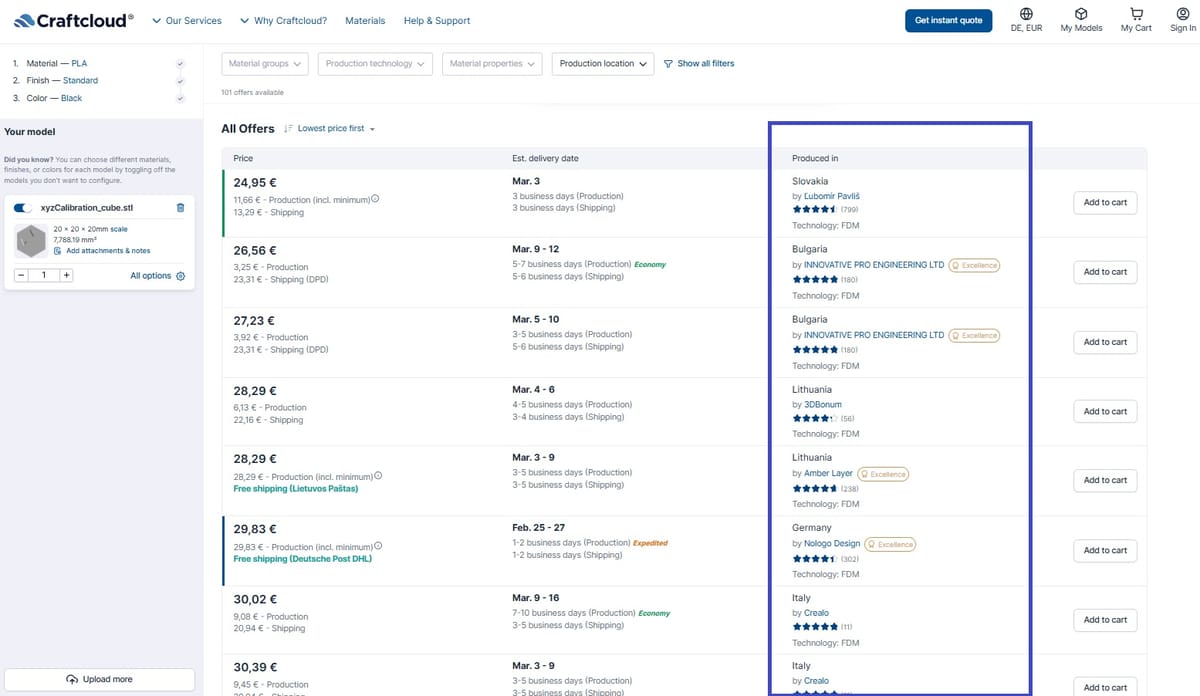Click info icon on 29,83 € production minimum
This screenshot has width=1200, height=696.
(378, 546)
